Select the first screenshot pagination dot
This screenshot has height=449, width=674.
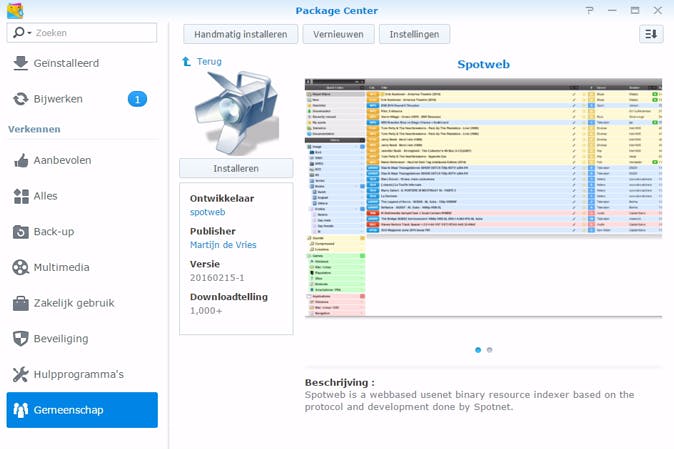click(x=478, y=350)
